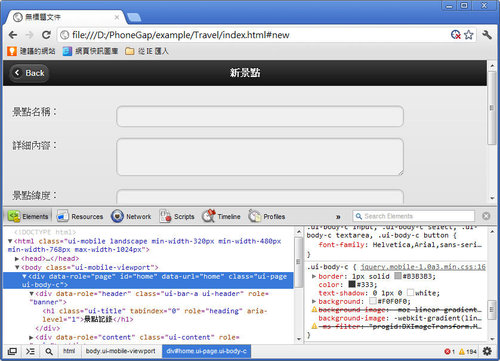The width and height of the screenshot is (500, 361).
Task: Clear the Search Elements box
Action: 486,216
